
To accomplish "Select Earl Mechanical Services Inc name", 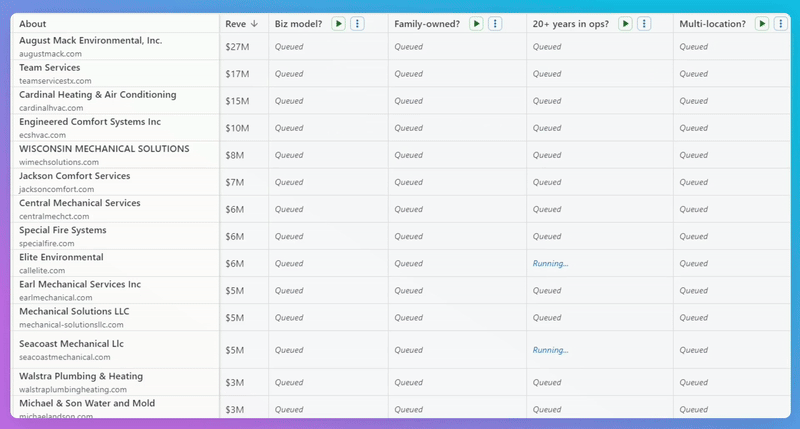I will click(80, 284).
